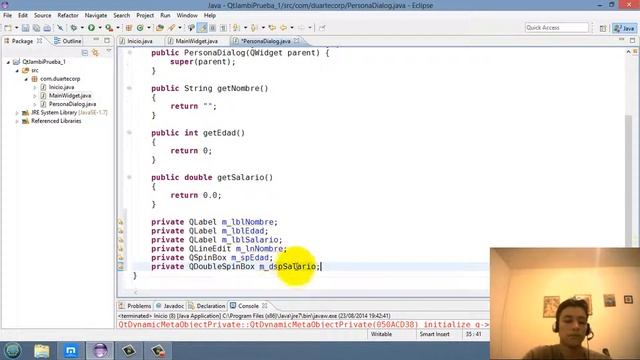The height and width of the screenshot is (360, 640).
Task: Click the New Java Class icon
Action: [140, 28]
